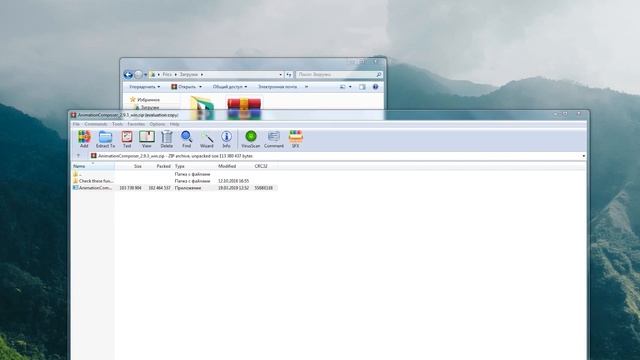Expand the Explorer address bar history dropdown
The image size is (640, 360).
[280, 75]
